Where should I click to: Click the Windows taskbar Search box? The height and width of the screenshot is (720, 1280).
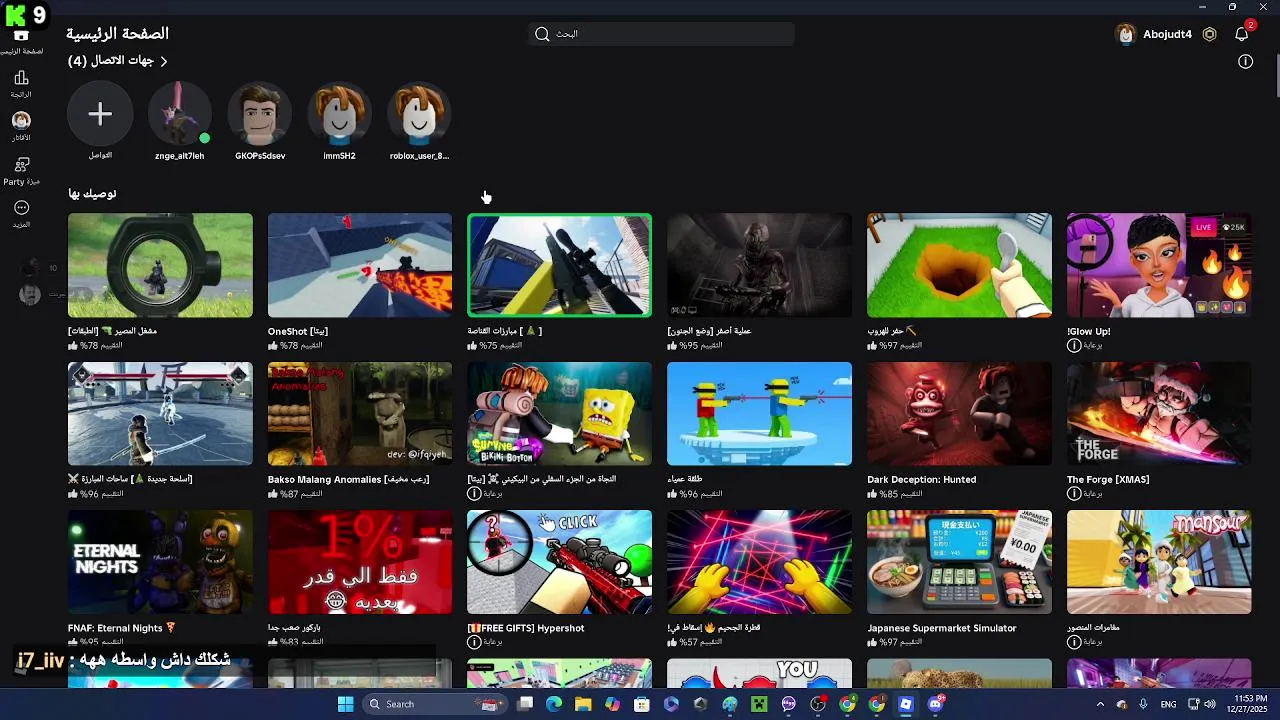point(434,704)
